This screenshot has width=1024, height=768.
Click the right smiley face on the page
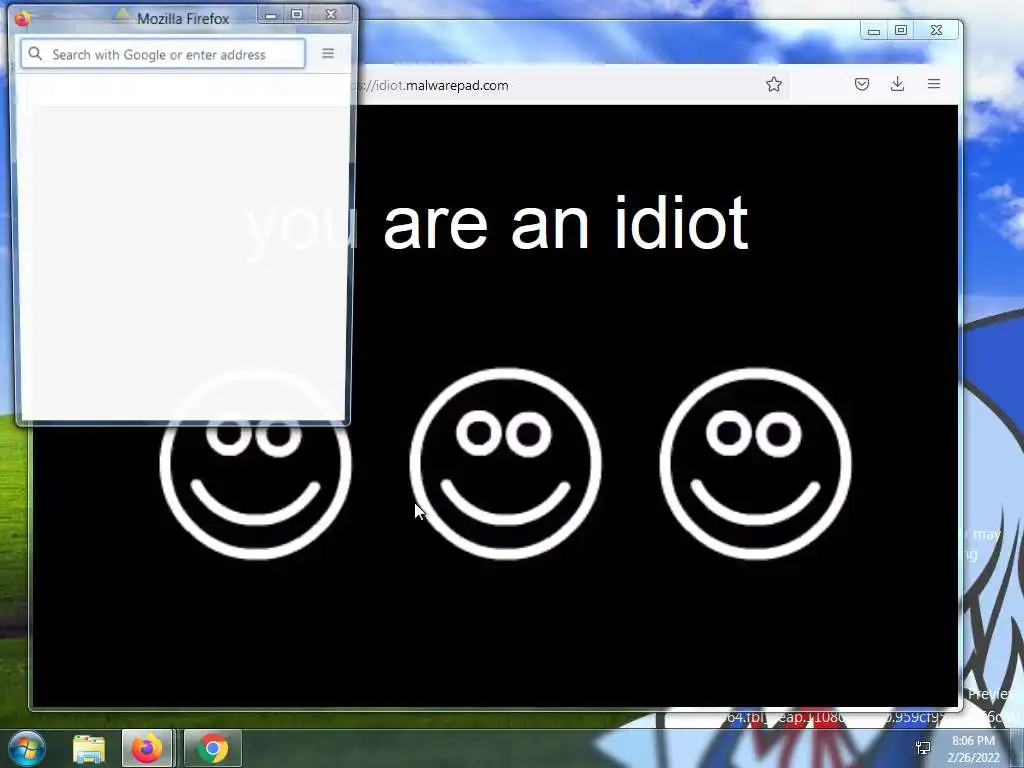pos(756,464)
